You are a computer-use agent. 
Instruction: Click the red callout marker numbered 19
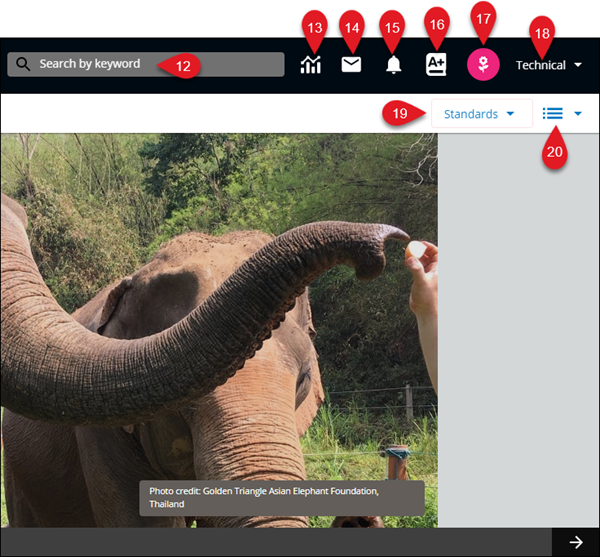[x=400, y=114]
